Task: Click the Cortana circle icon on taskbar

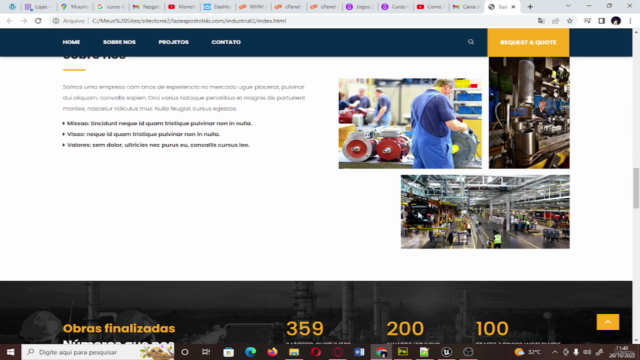Action: click(185, 352)
